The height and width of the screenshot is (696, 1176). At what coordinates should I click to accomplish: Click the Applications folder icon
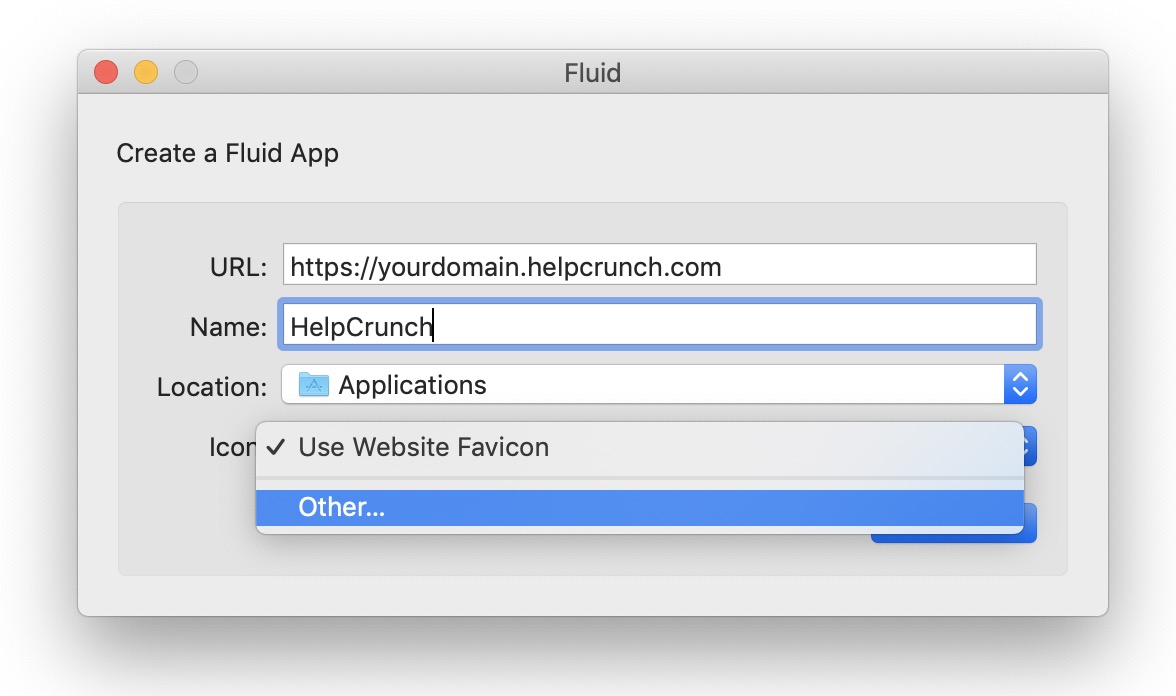coord(314,385)
